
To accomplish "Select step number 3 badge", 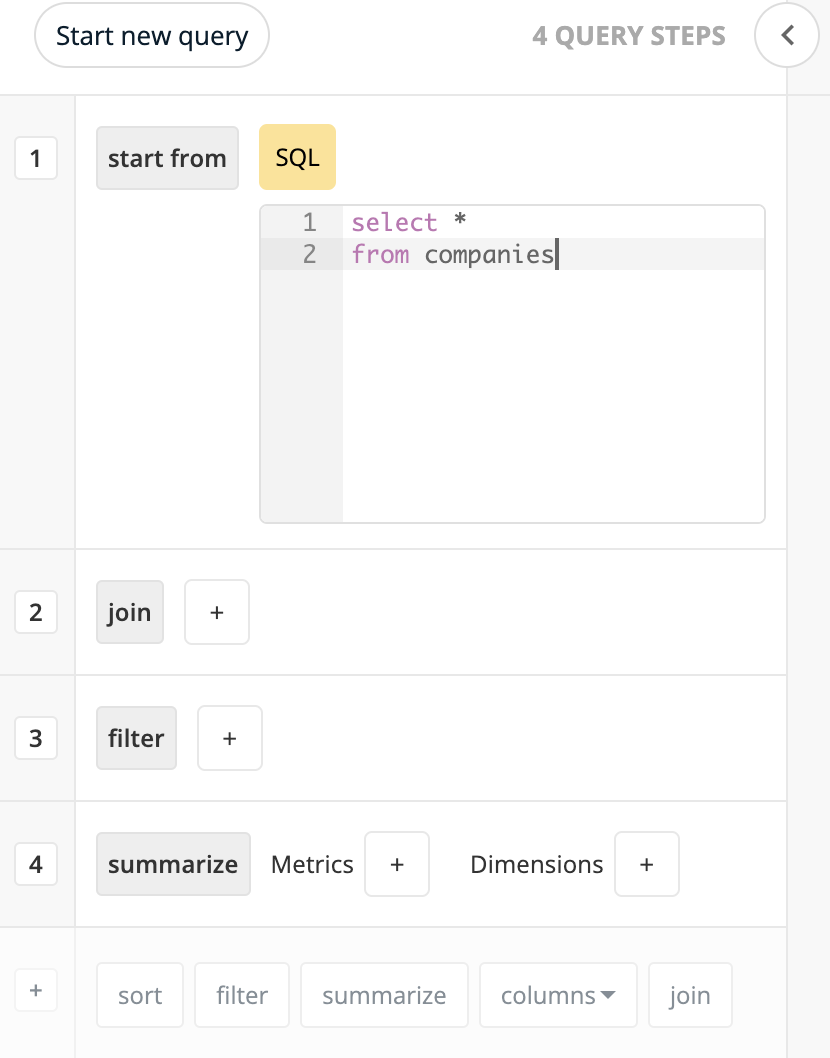I will (36, 738).
